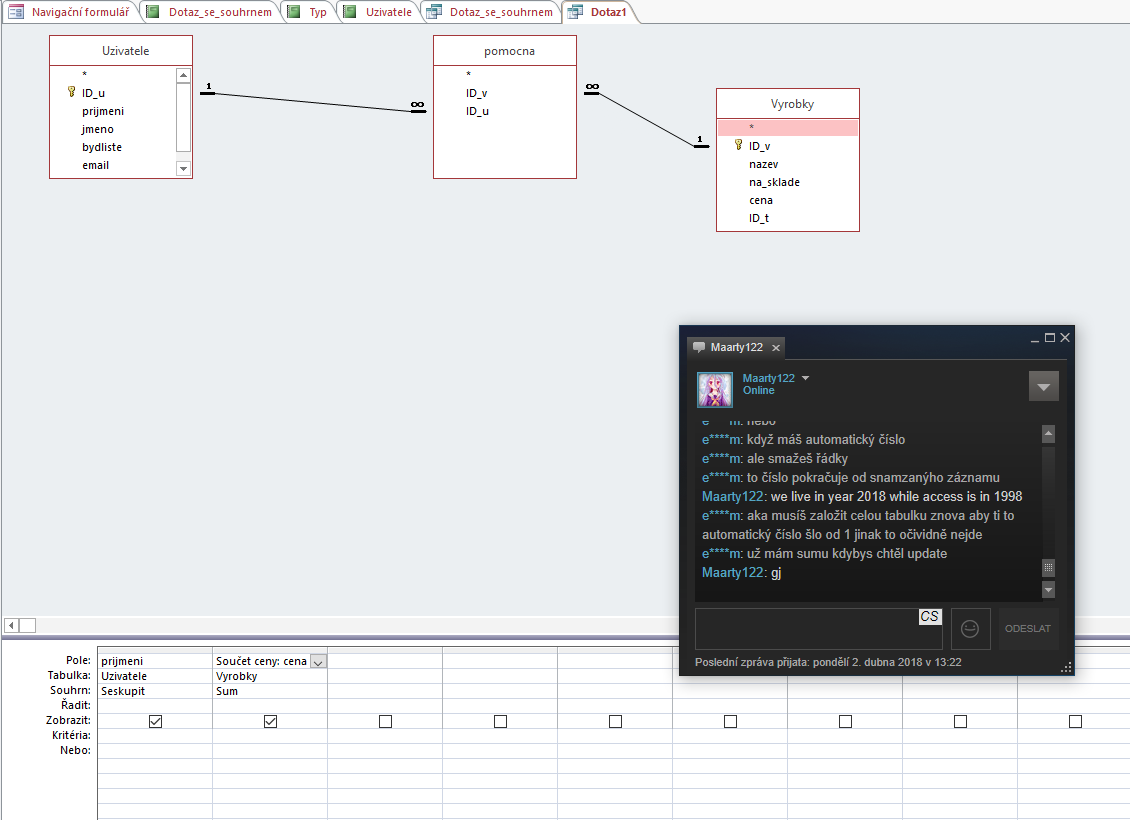1130x820 pixels.
Task: Check Zobrazit box in sixth grid column
Action: pyautogui.click(x=730, y=721)
